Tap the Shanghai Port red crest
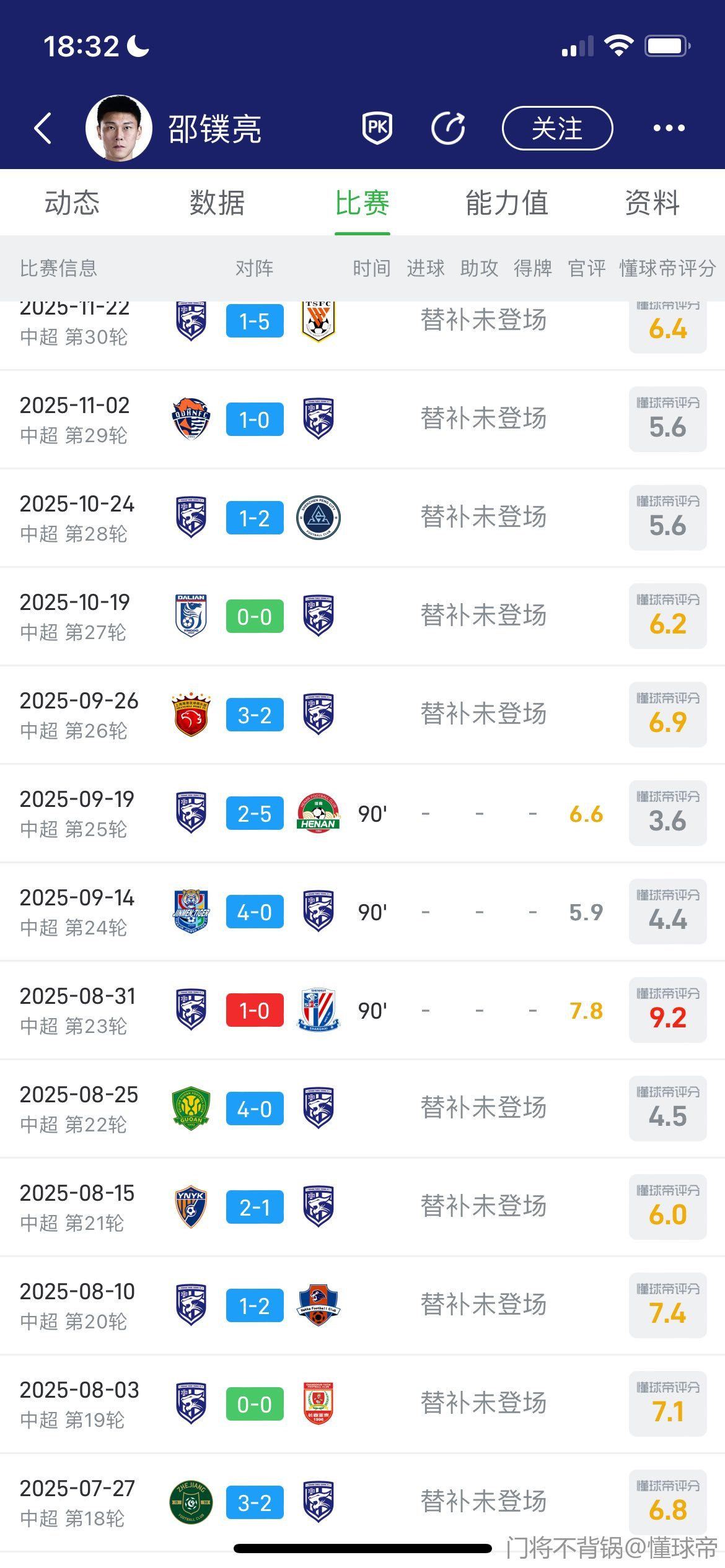 191,715
